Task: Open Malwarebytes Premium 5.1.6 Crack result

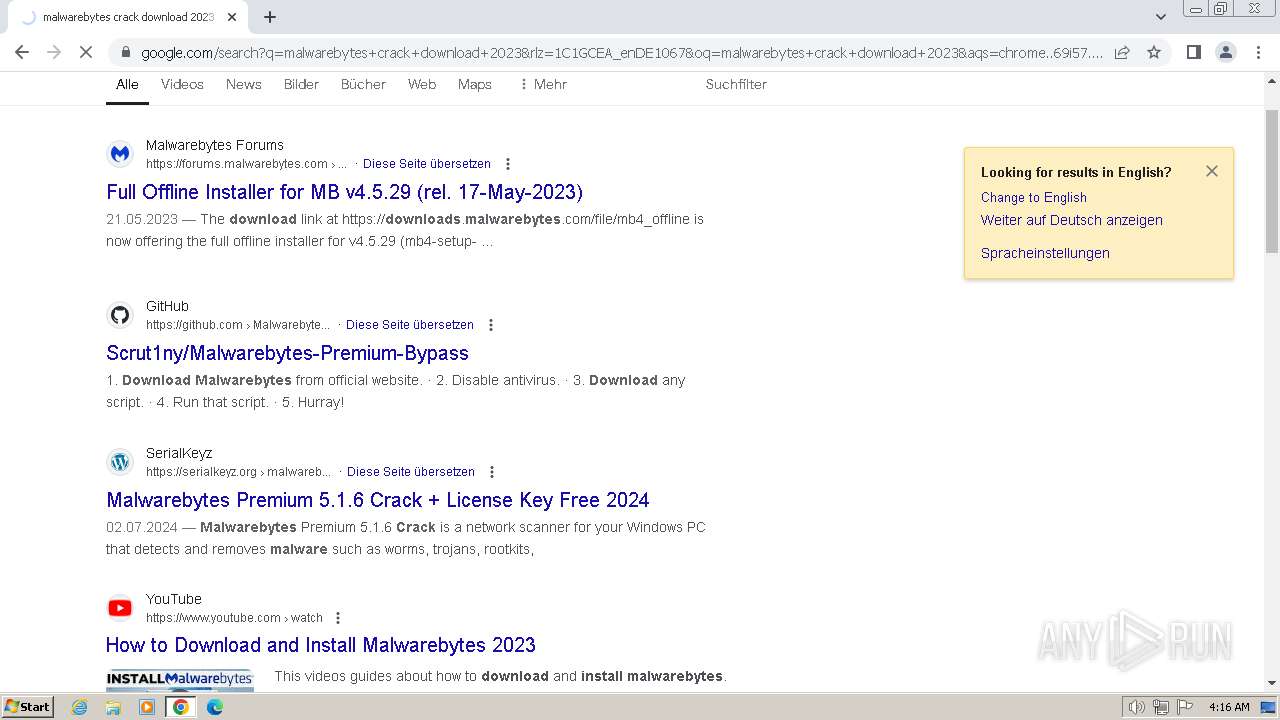Action: (x=378, y=500)
